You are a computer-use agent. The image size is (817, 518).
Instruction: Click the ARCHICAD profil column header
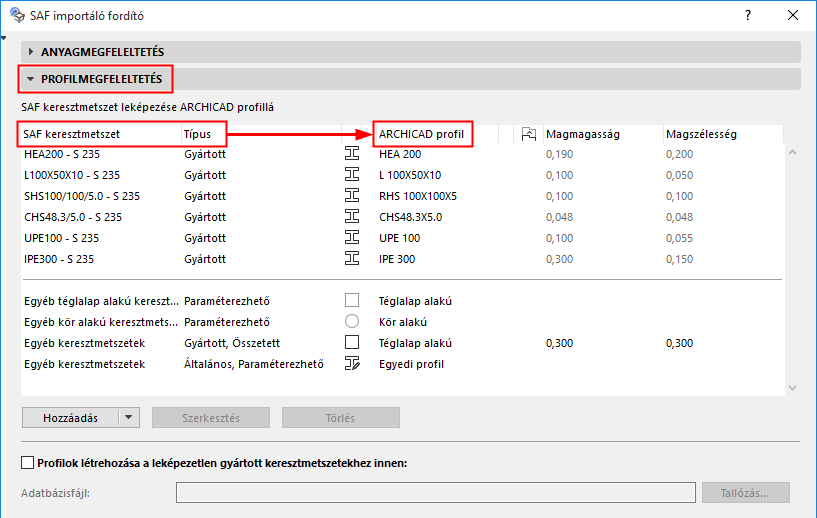(422, 134)
